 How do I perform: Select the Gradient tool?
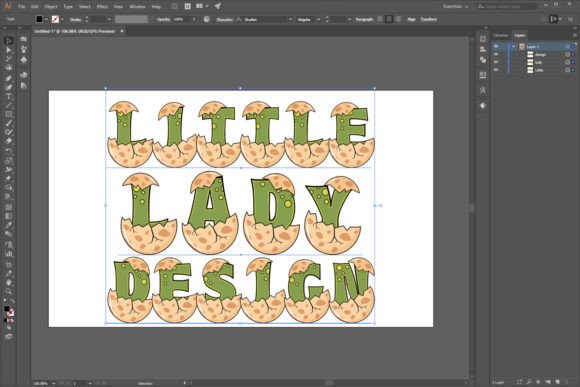pos(9,216)
